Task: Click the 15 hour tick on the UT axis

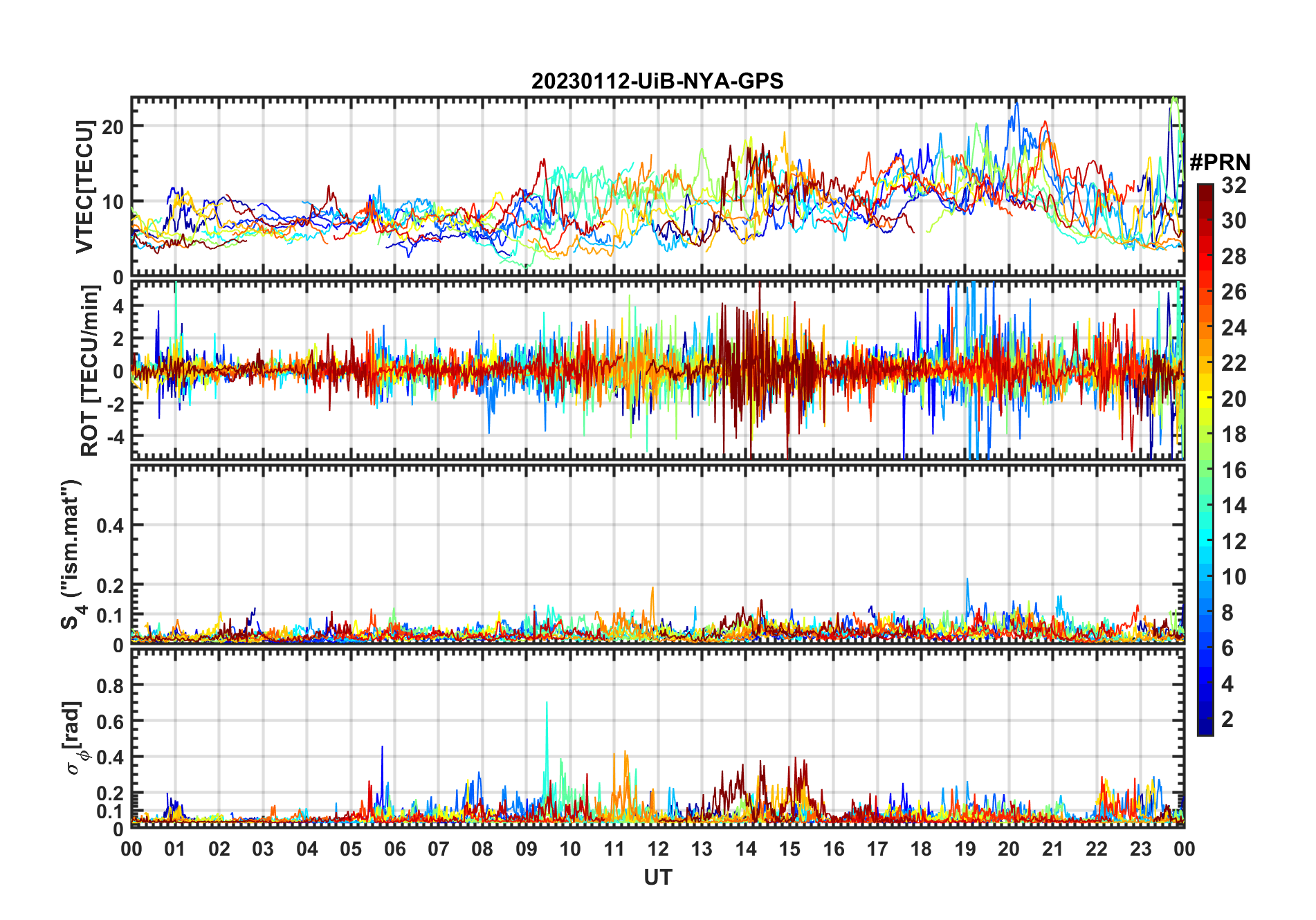Action: [789, 849]
